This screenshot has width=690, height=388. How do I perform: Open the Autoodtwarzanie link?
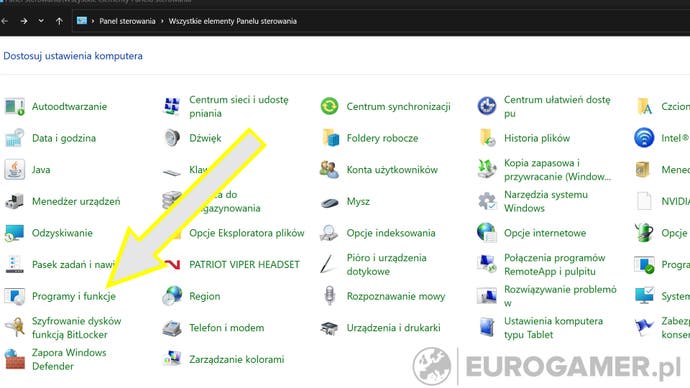click(x=69, y=106)
